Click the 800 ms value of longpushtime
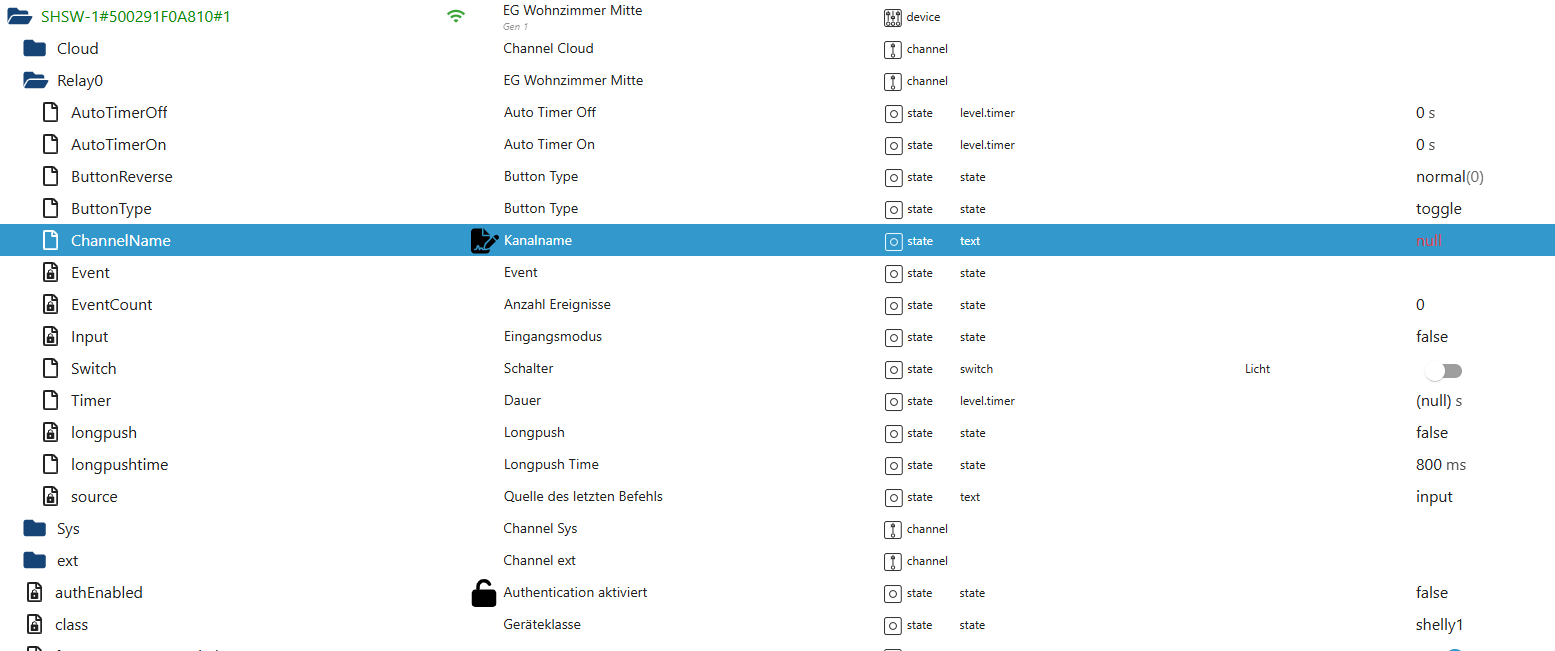The image size is (1555, 651). pos(1441,464)
